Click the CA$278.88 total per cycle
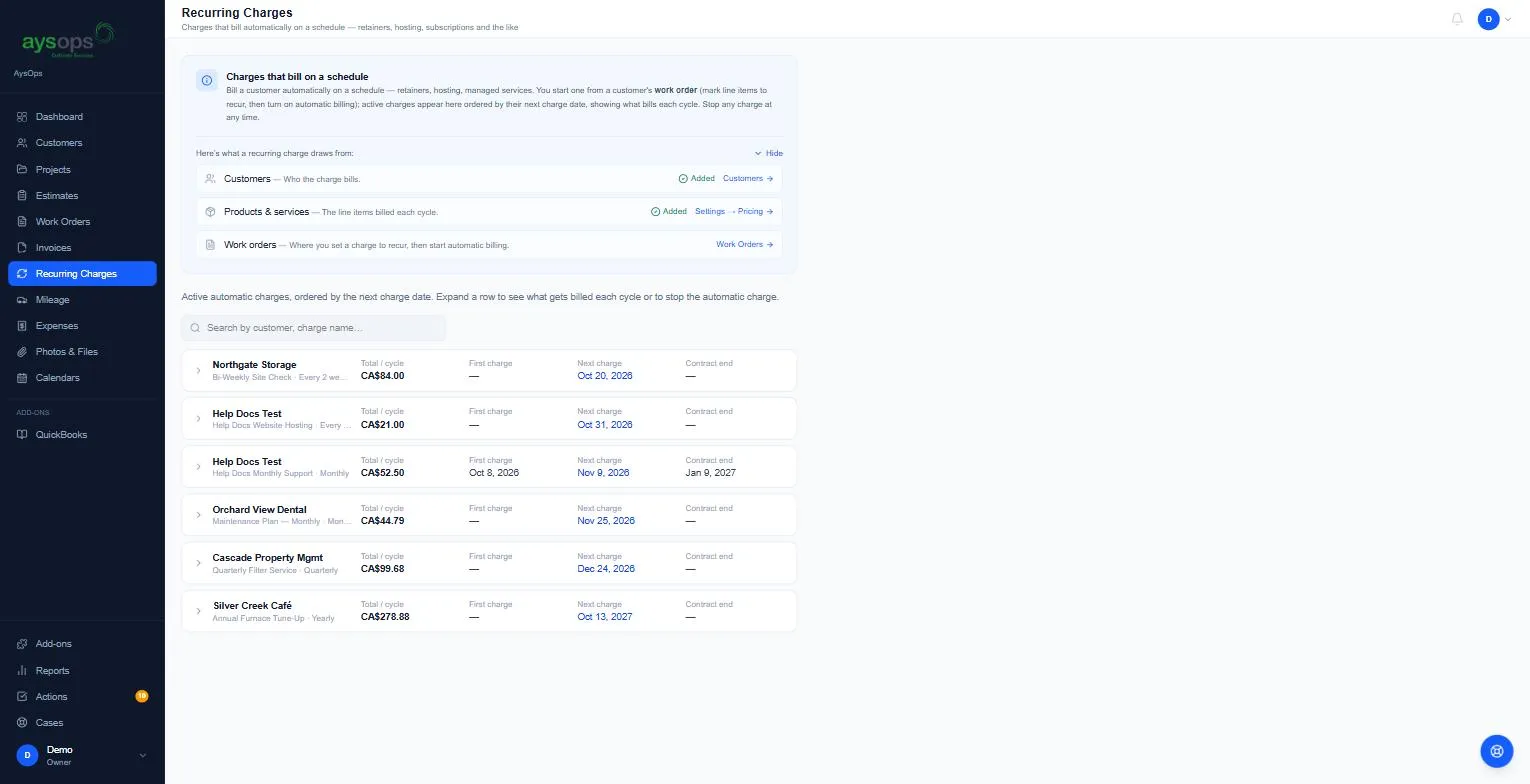 pos(385,617)
